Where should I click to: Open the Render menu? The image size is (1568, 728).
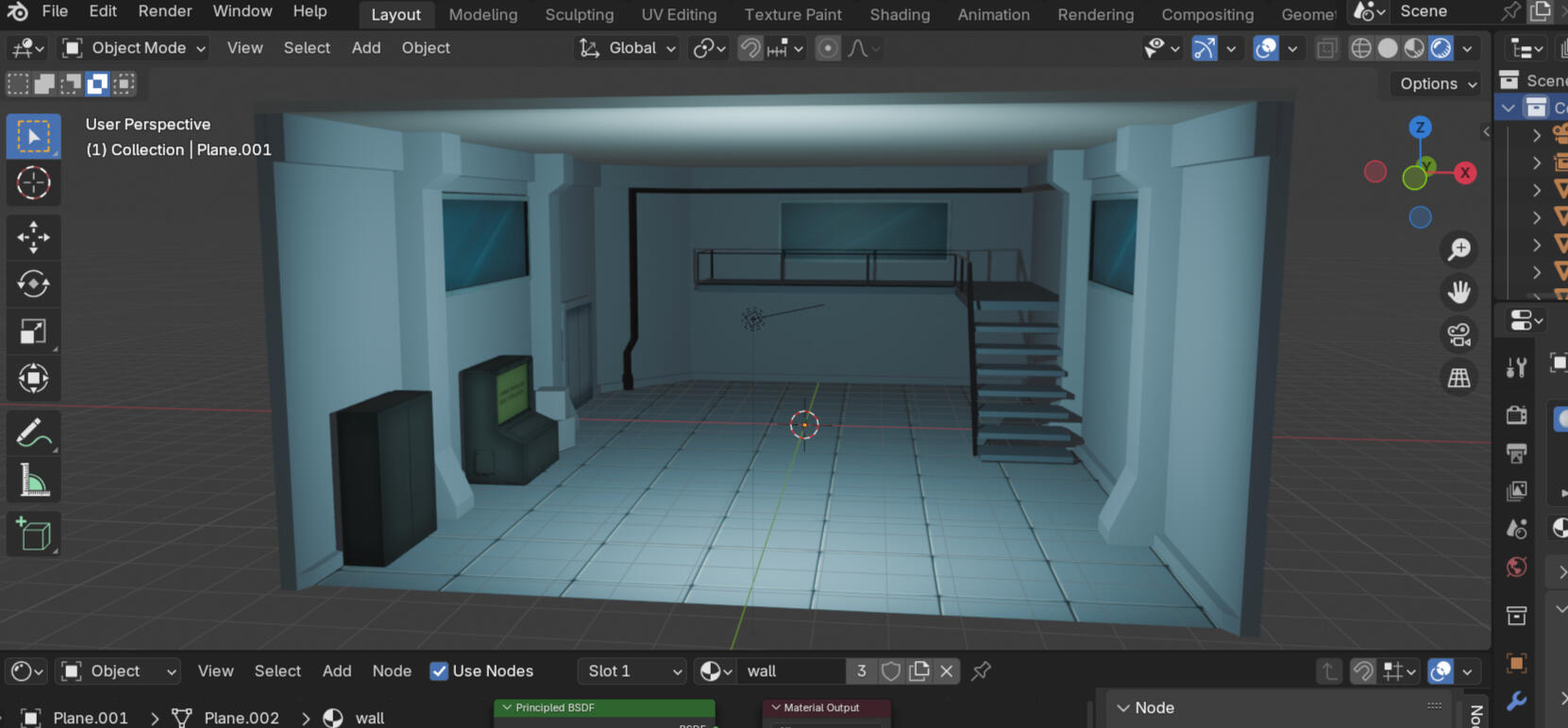(x=164, y=11)
